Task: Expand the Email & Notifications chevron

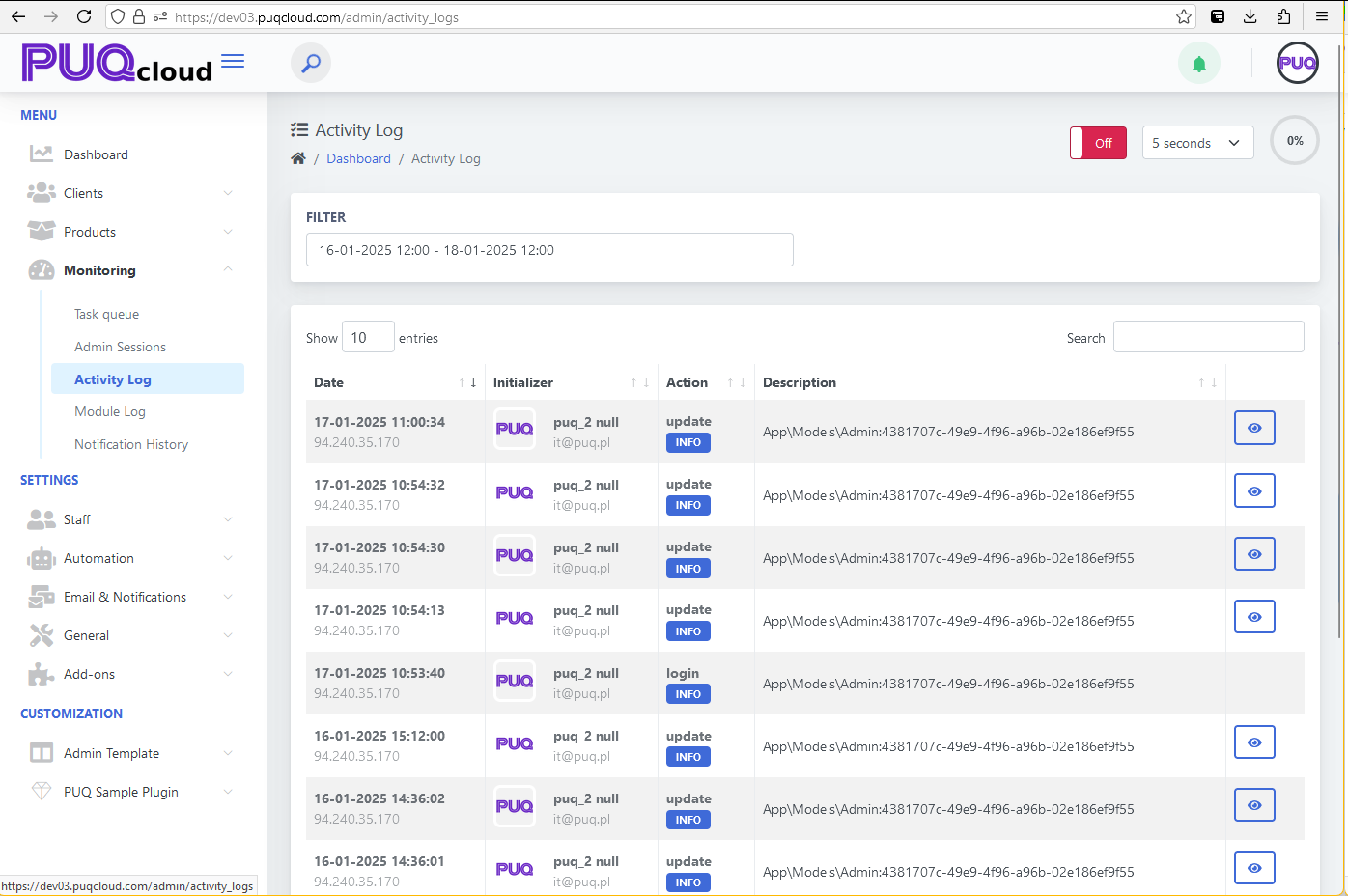Action: [x=228, y=597]
